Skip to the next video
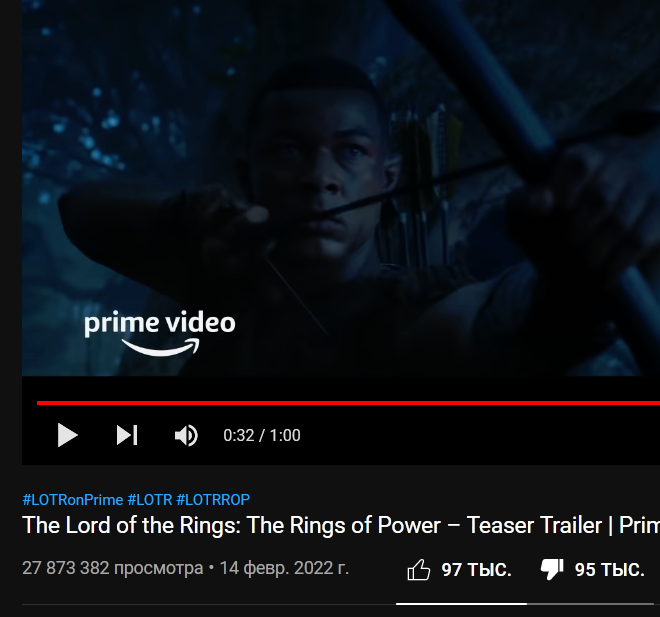The image size is (660, 617). [x=127, y=435]
